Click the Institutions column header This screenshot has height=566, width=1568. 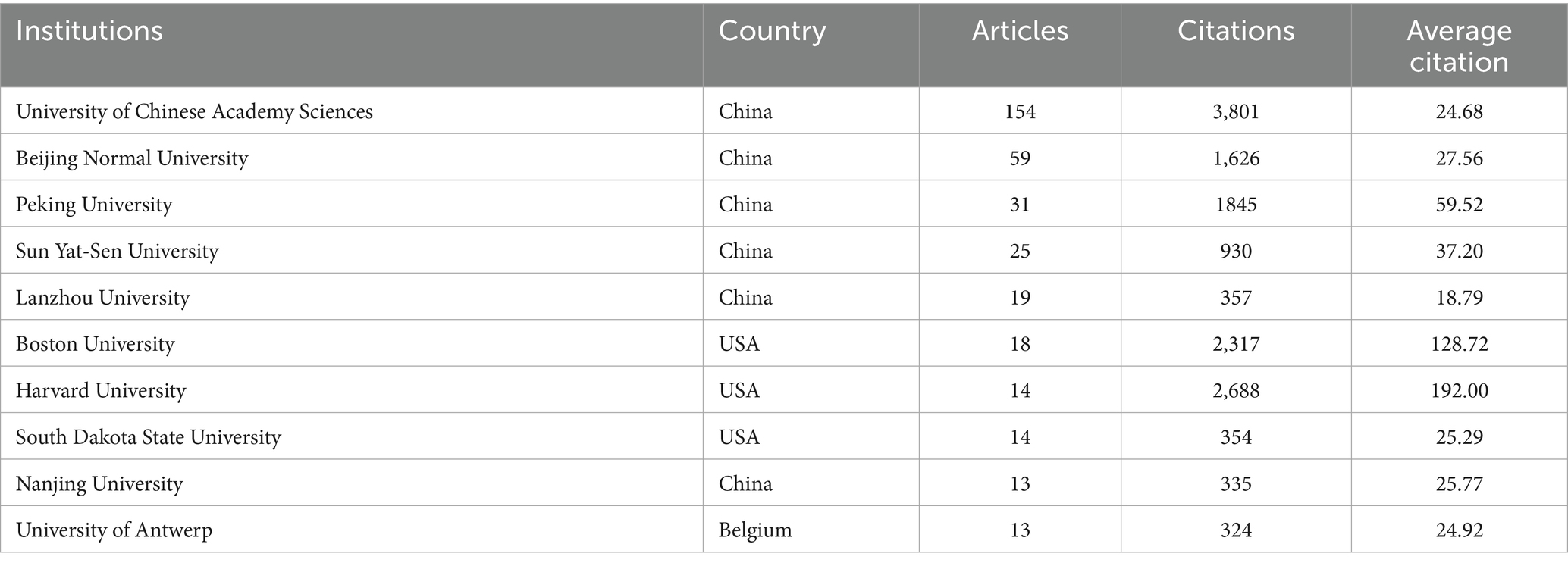pos(89,31)
